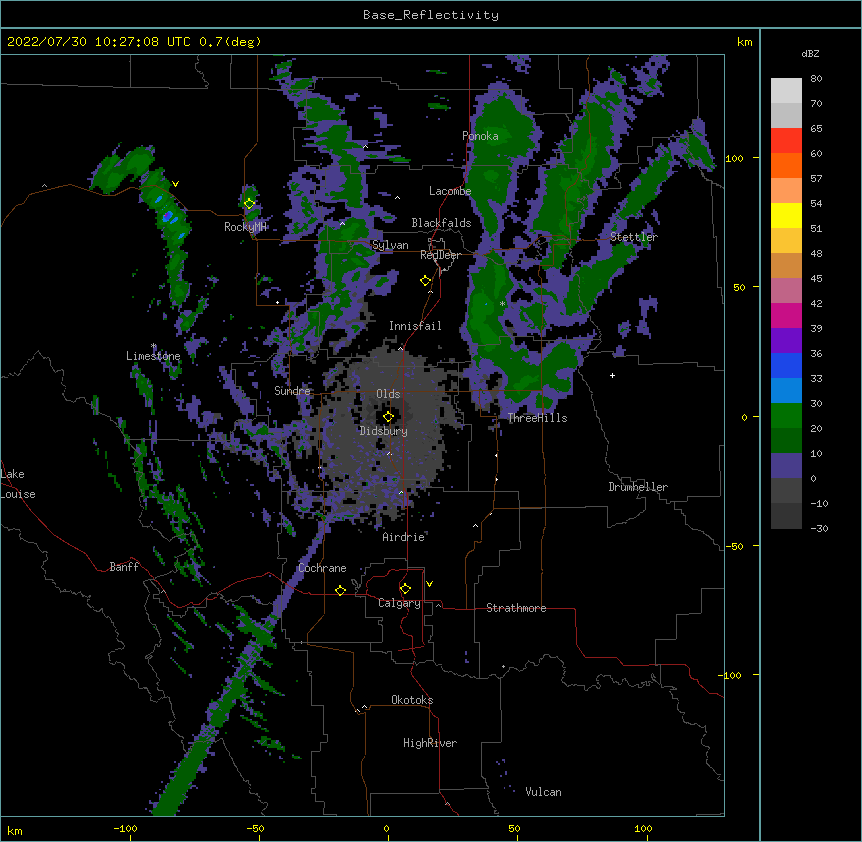862x842 pixels.
Task: Click the yellow radar marker at Olds-Didsbury
Action: click(388, 417)
